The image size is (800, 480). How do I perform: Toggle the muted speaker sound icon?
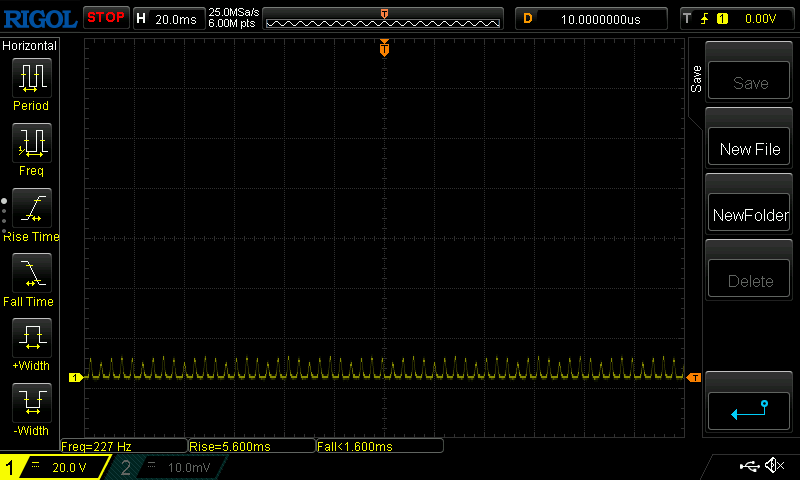773,466
